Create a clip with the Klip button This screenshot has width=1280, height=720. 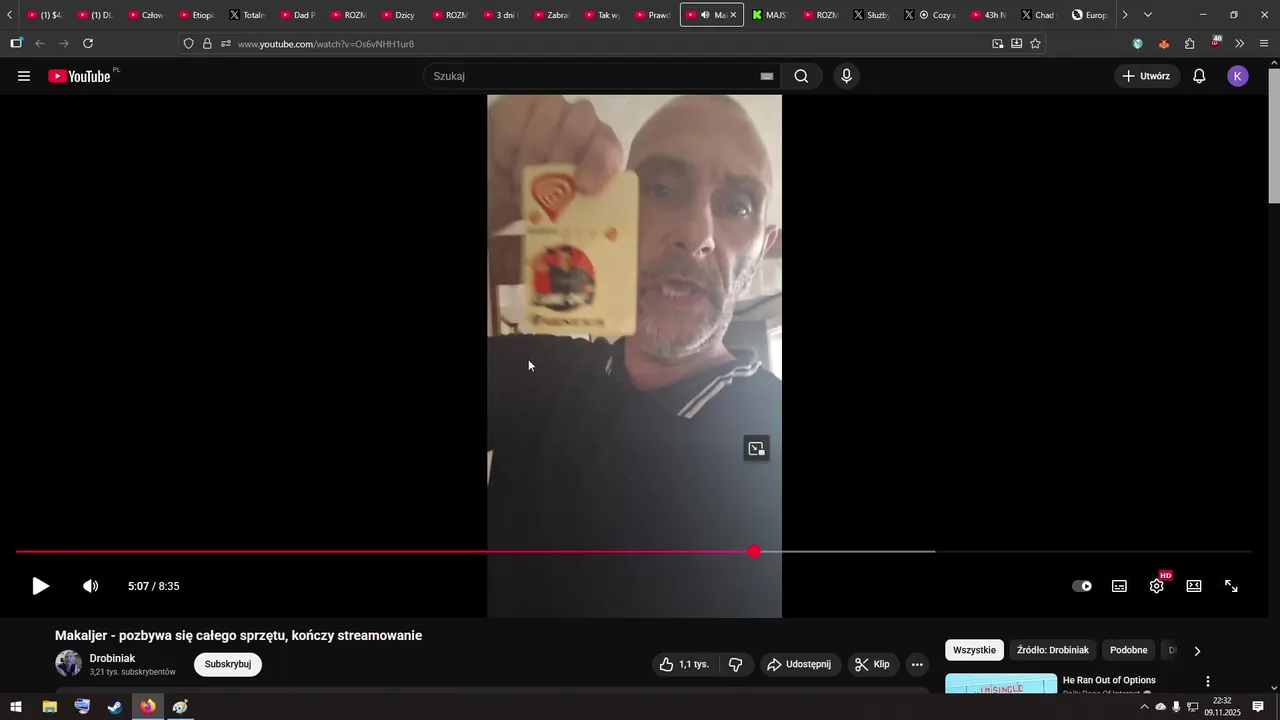point(872,664)
